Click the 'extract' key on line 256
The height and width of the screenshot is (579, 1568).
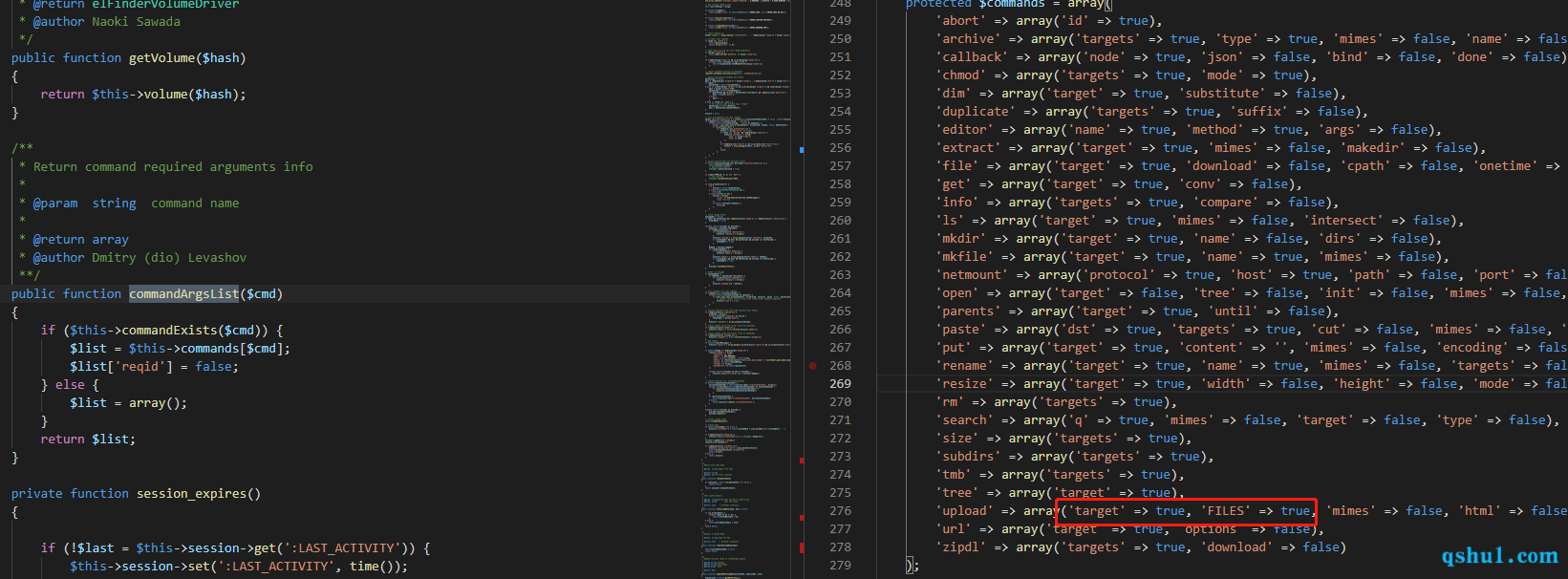click(x=968, y=148)
